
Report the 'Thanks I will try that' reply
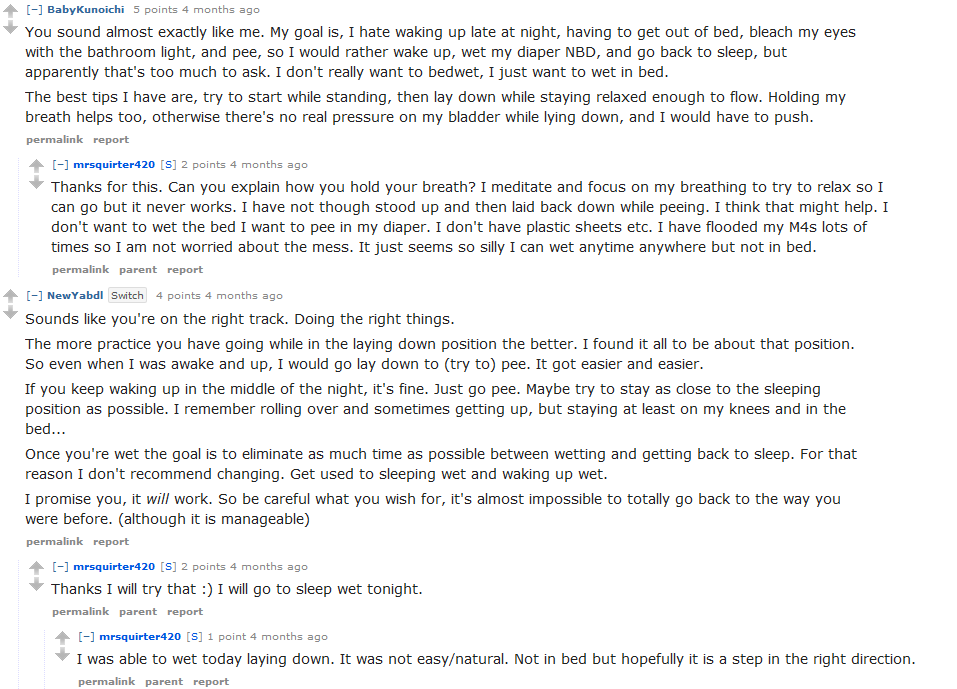[x=185, y=611]
